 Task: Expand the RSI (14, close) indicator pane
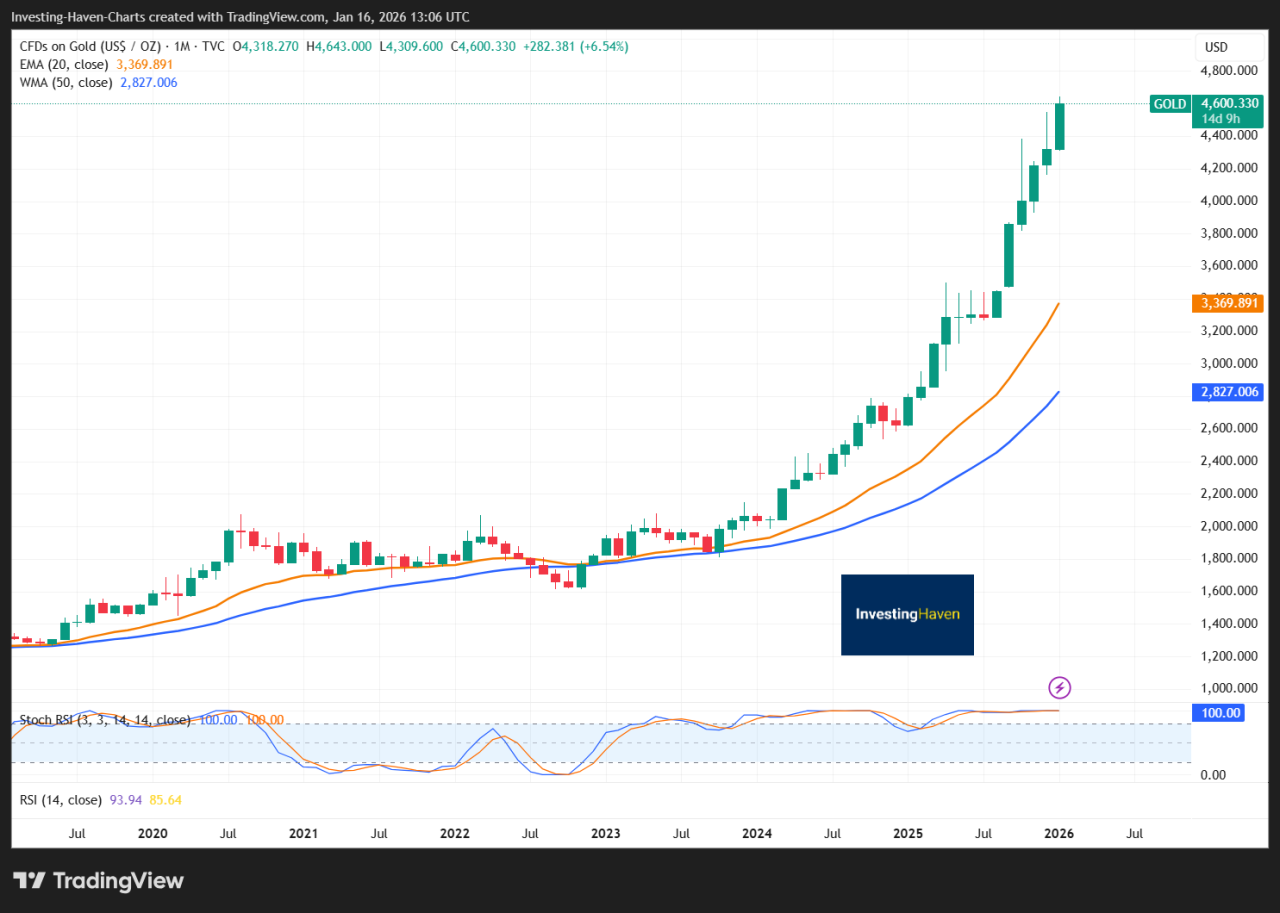tap(59, 799)
